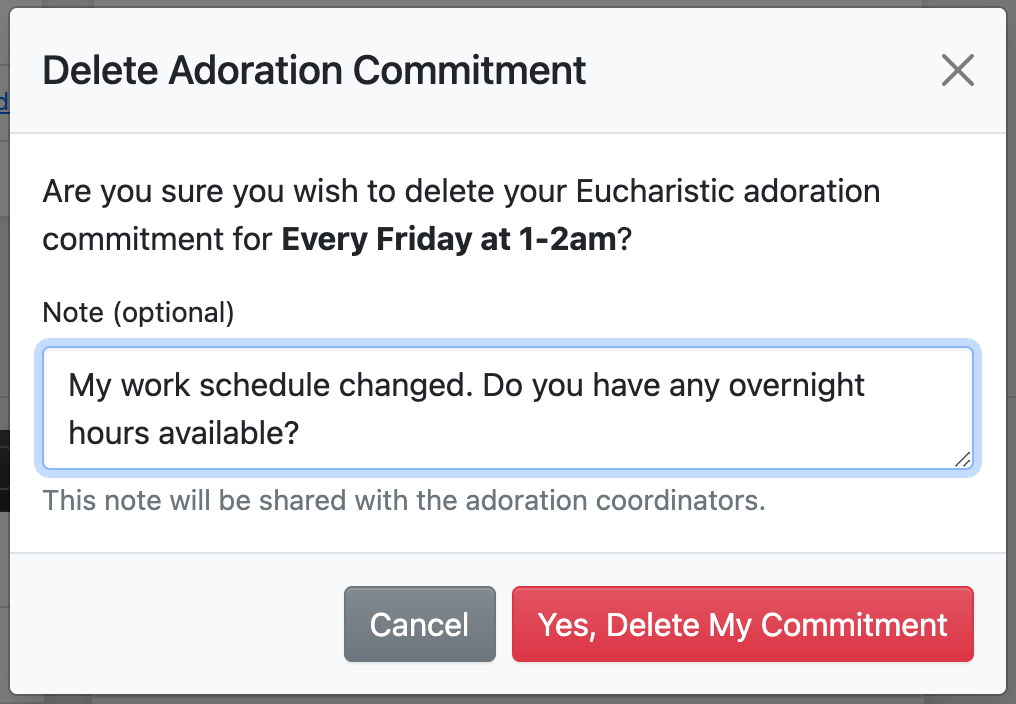Image resolution: width=1016 pixels, height=704 pixels.
Task: Close the dialog with the X icon
Action: 957,71
